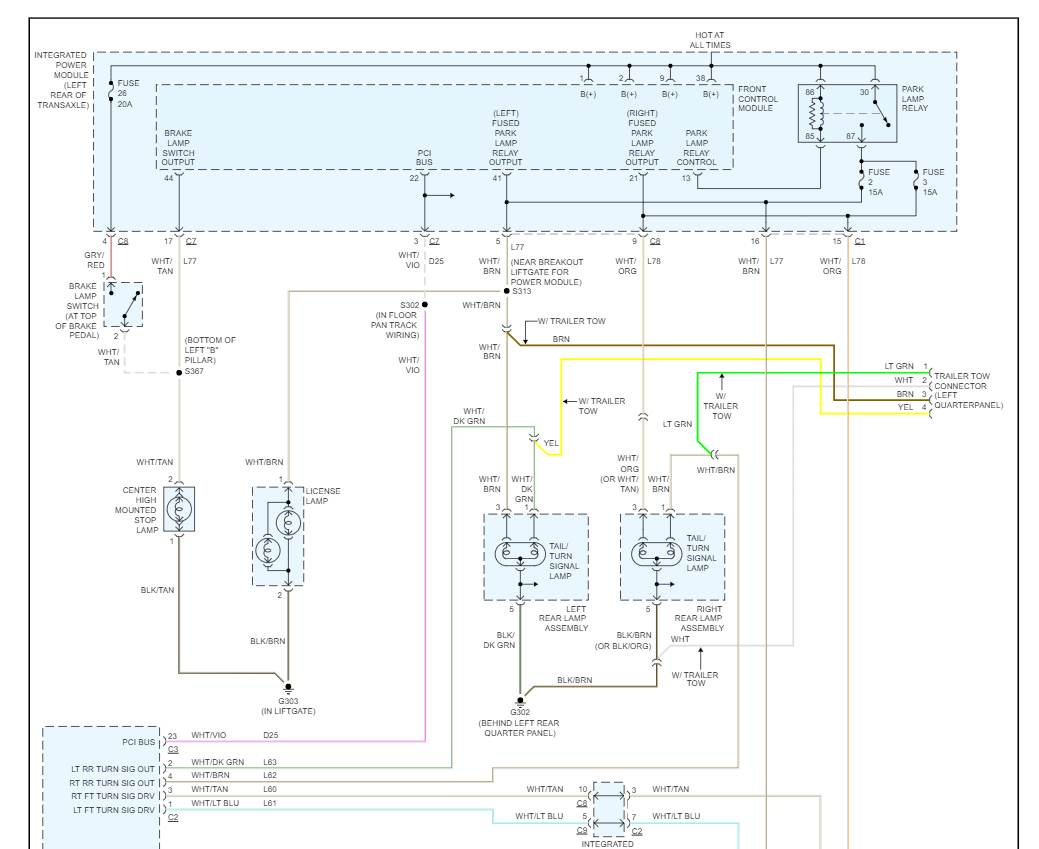Click the S367 splice dot
The image size is (1039, 849).
(179, 372)
